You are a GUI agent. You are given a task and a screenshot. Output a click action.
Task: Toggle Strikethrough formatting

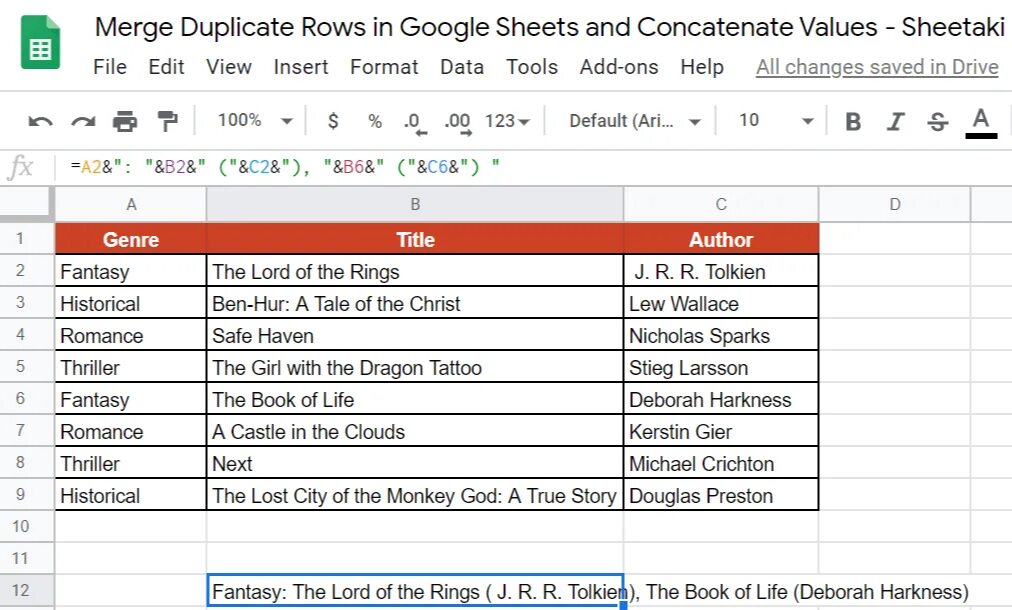pos(938,121)
